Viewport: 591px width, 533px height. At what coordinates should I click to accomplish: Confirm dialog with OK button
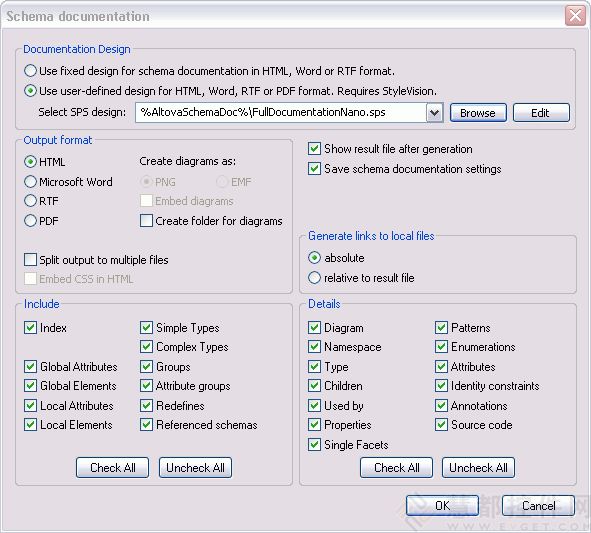pos(442,505)
